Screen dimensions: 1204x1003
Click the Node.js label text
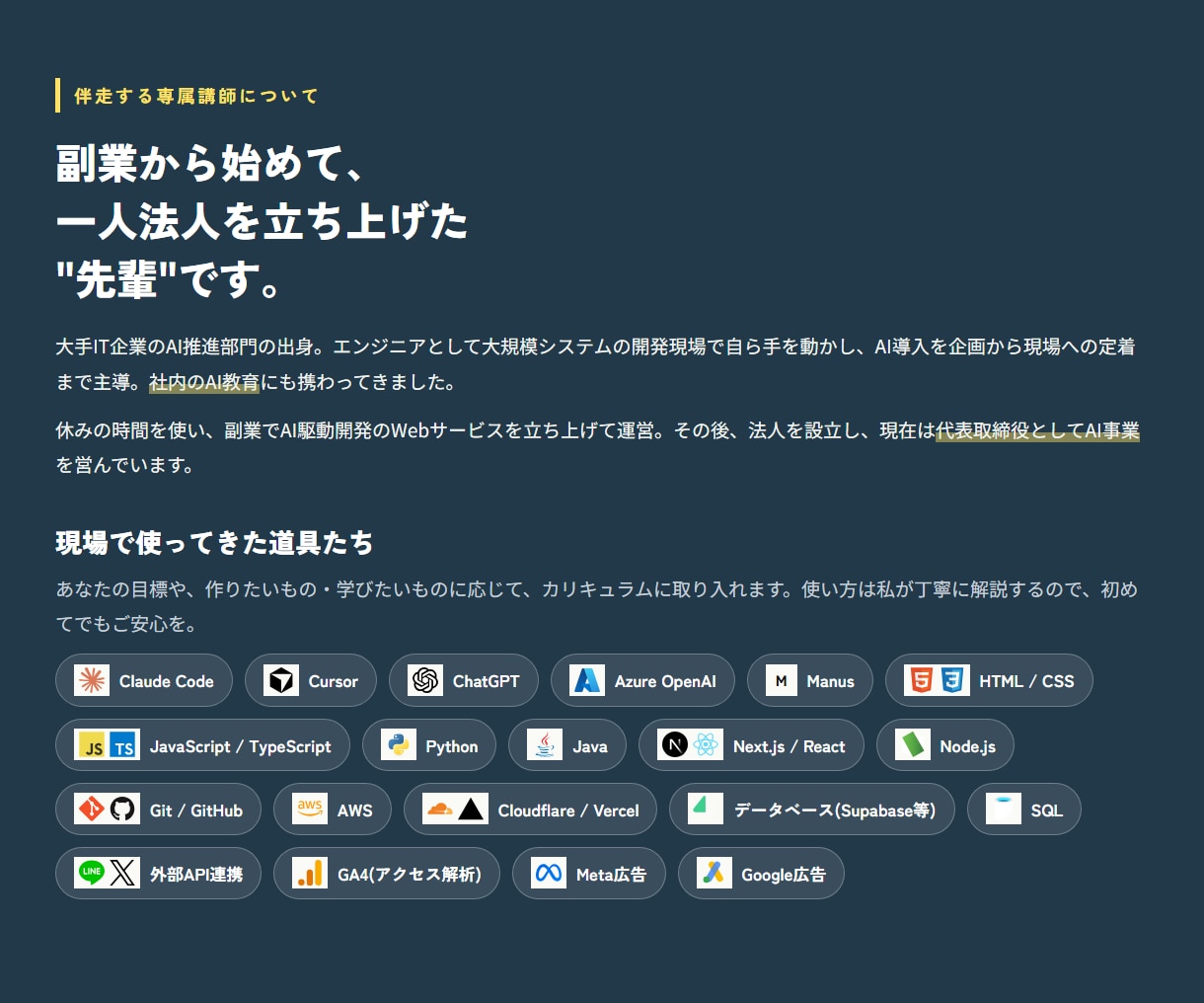pyautogui.click(x=968, y=746)
